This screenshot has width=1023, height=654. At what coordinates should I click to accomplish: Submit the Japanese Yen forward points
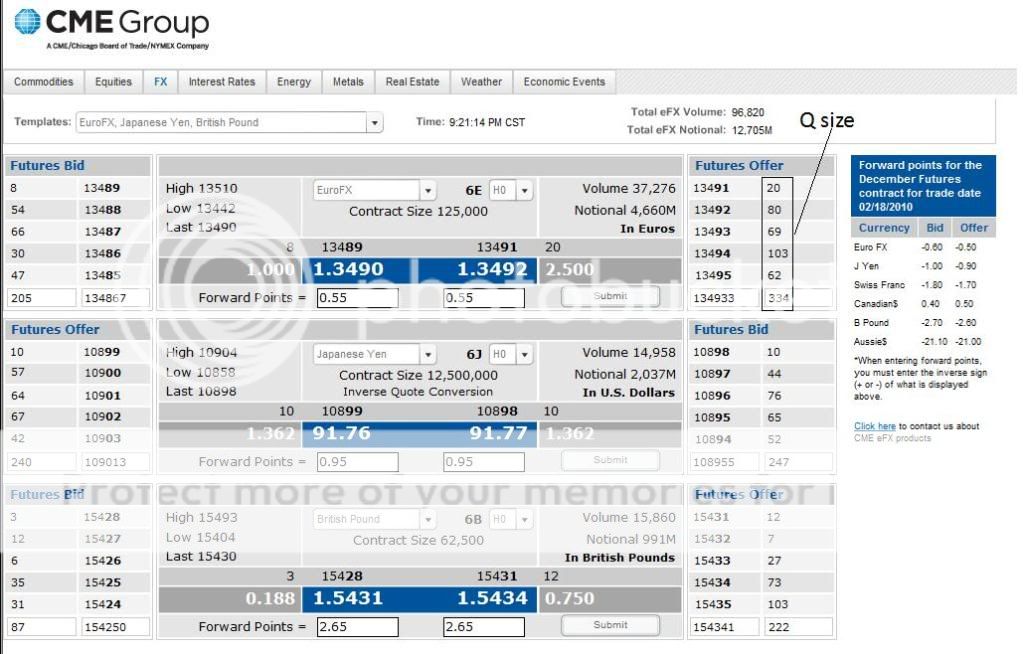(610, 460)
